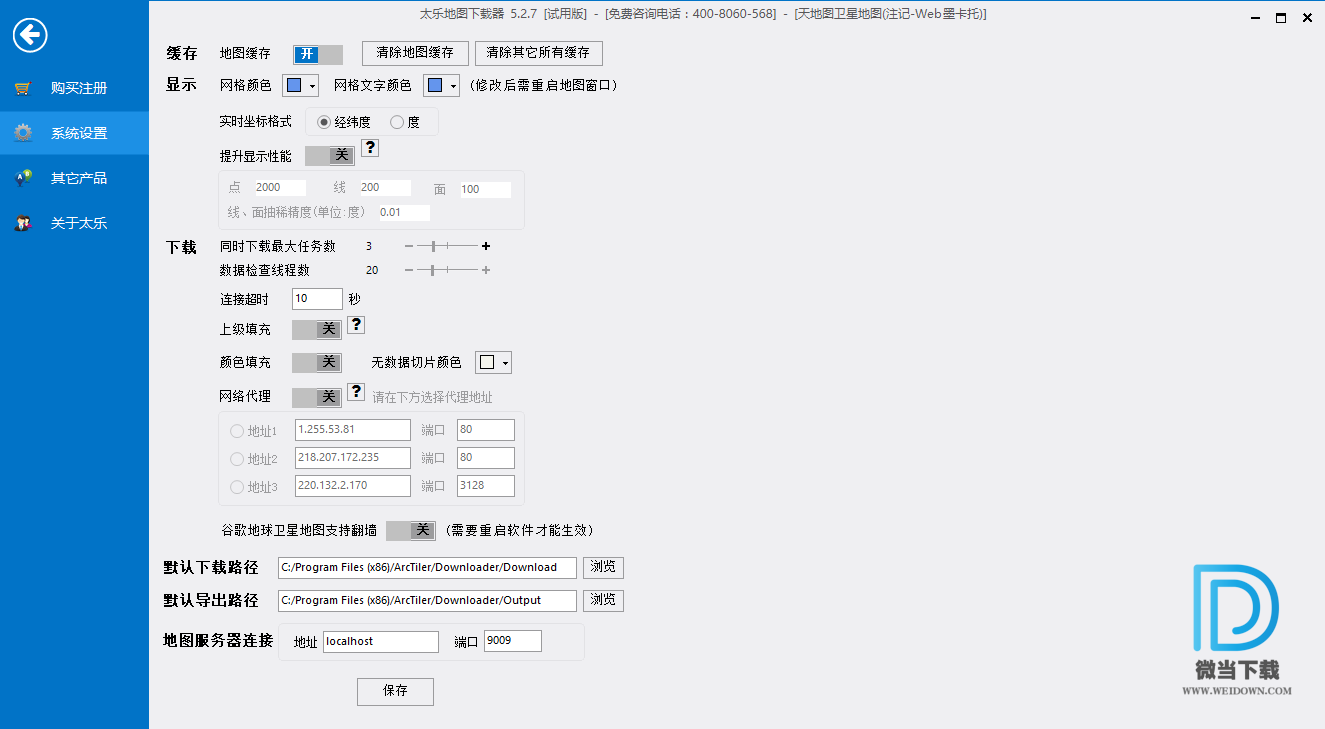Select 地址2 proxy radio button
Viewport: 1325px width, 729px height.
pos(237,459)
